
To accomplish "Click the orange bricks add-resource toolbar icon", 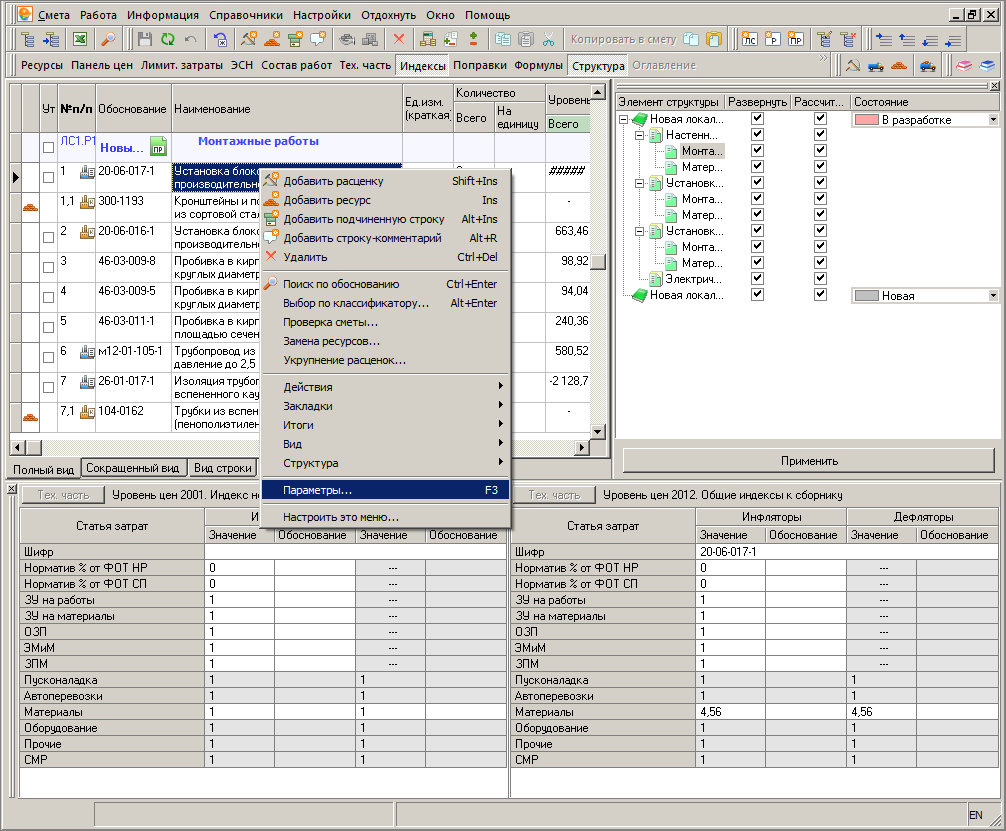I will [x=272, y=40].
